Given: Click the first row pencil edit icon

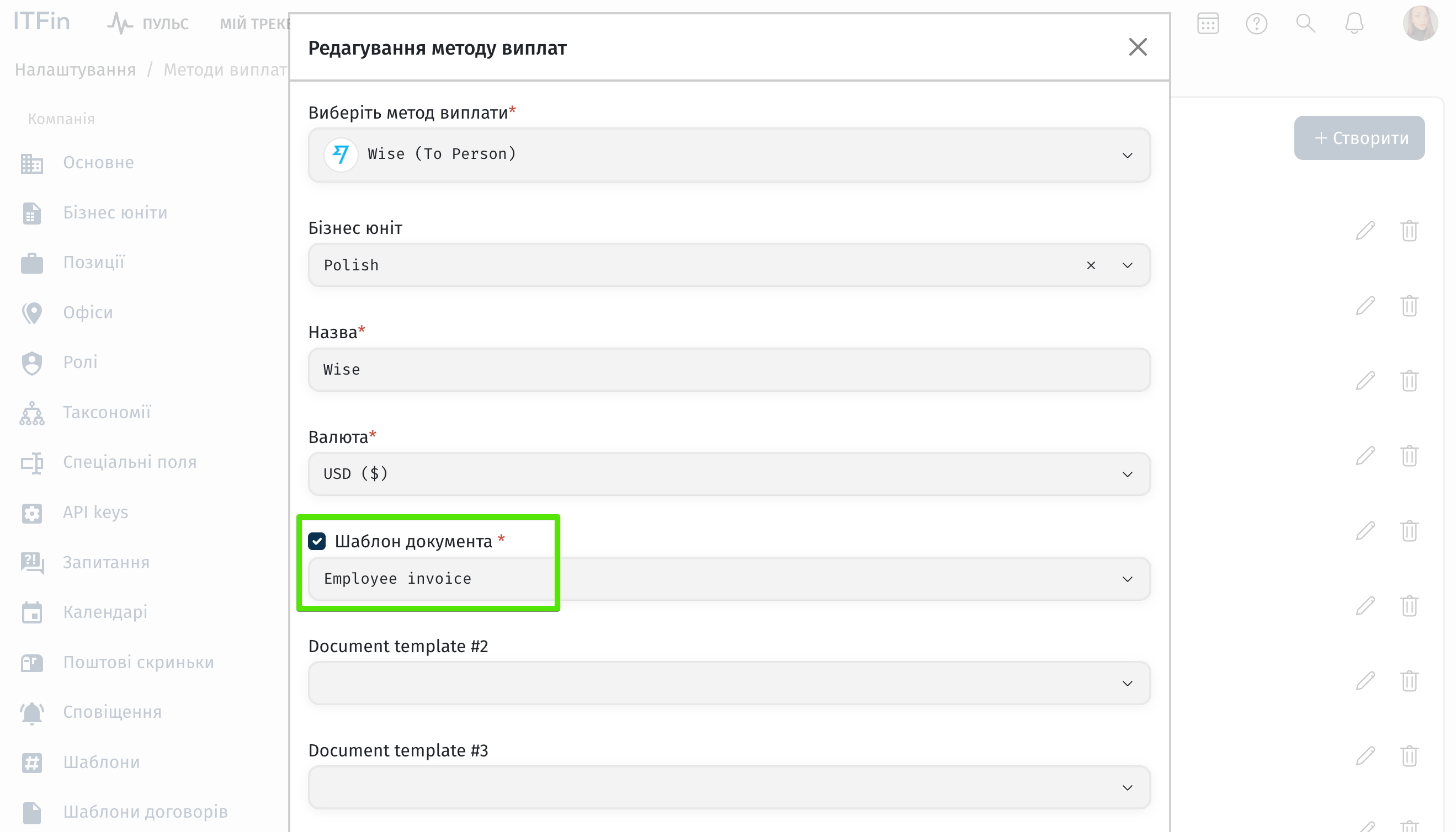Looking at the screenshot, I should click(x=1365, y=230).
